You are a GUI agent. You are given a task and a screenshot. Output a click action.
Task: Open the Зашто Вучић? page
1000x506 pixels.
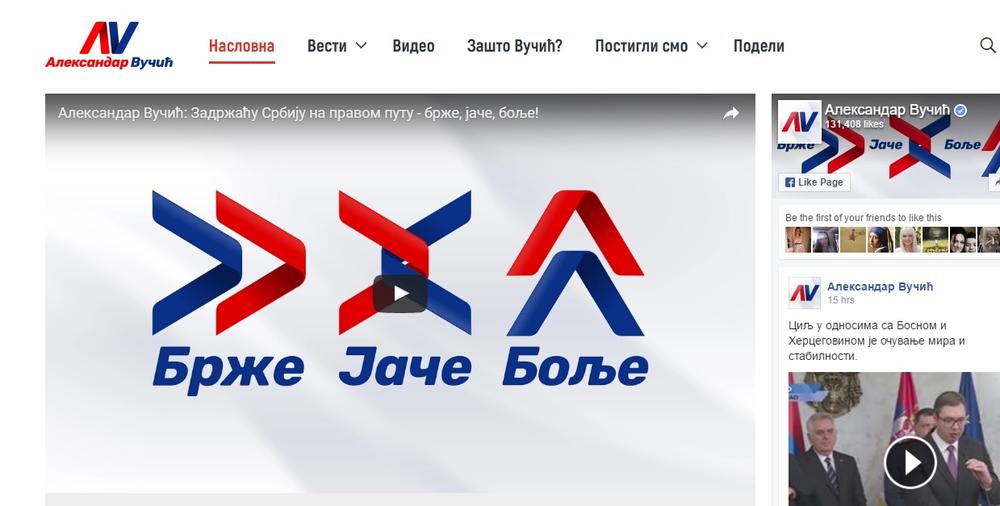tap(514, 46)
